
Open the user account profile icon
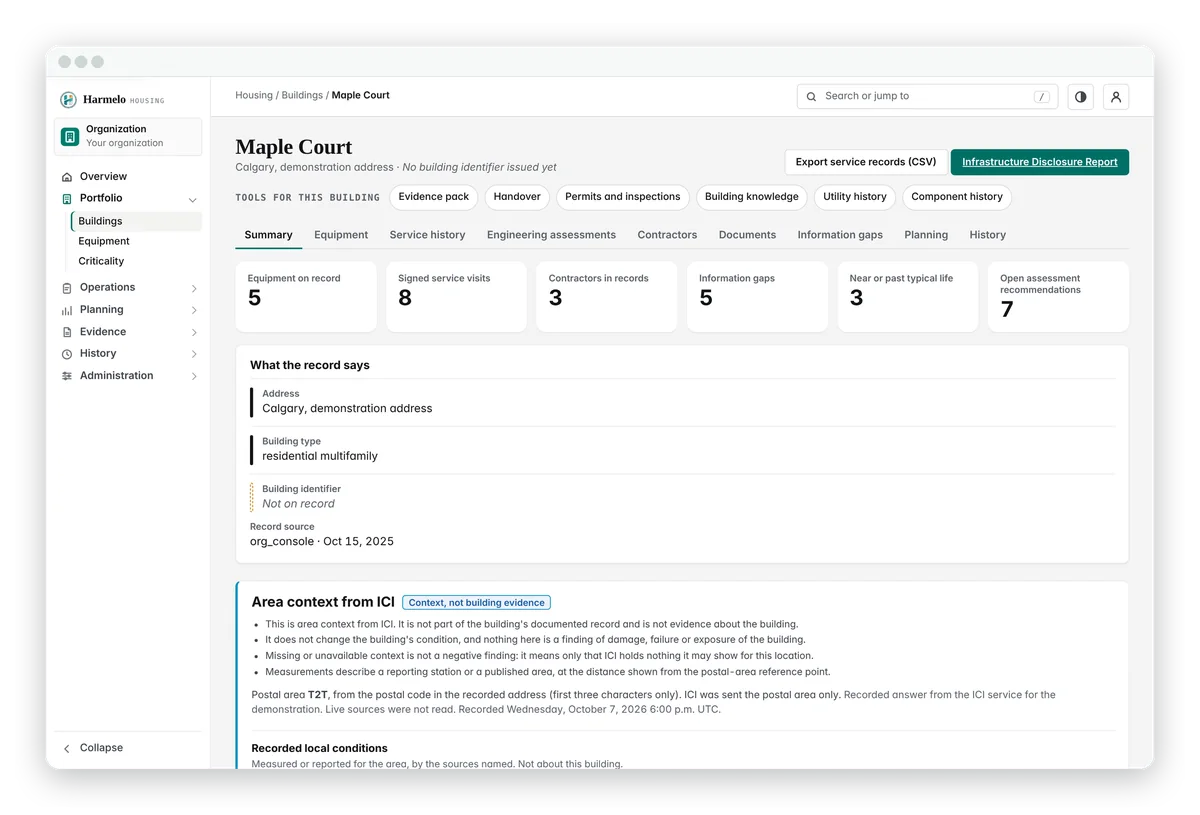click(1116, 97)
